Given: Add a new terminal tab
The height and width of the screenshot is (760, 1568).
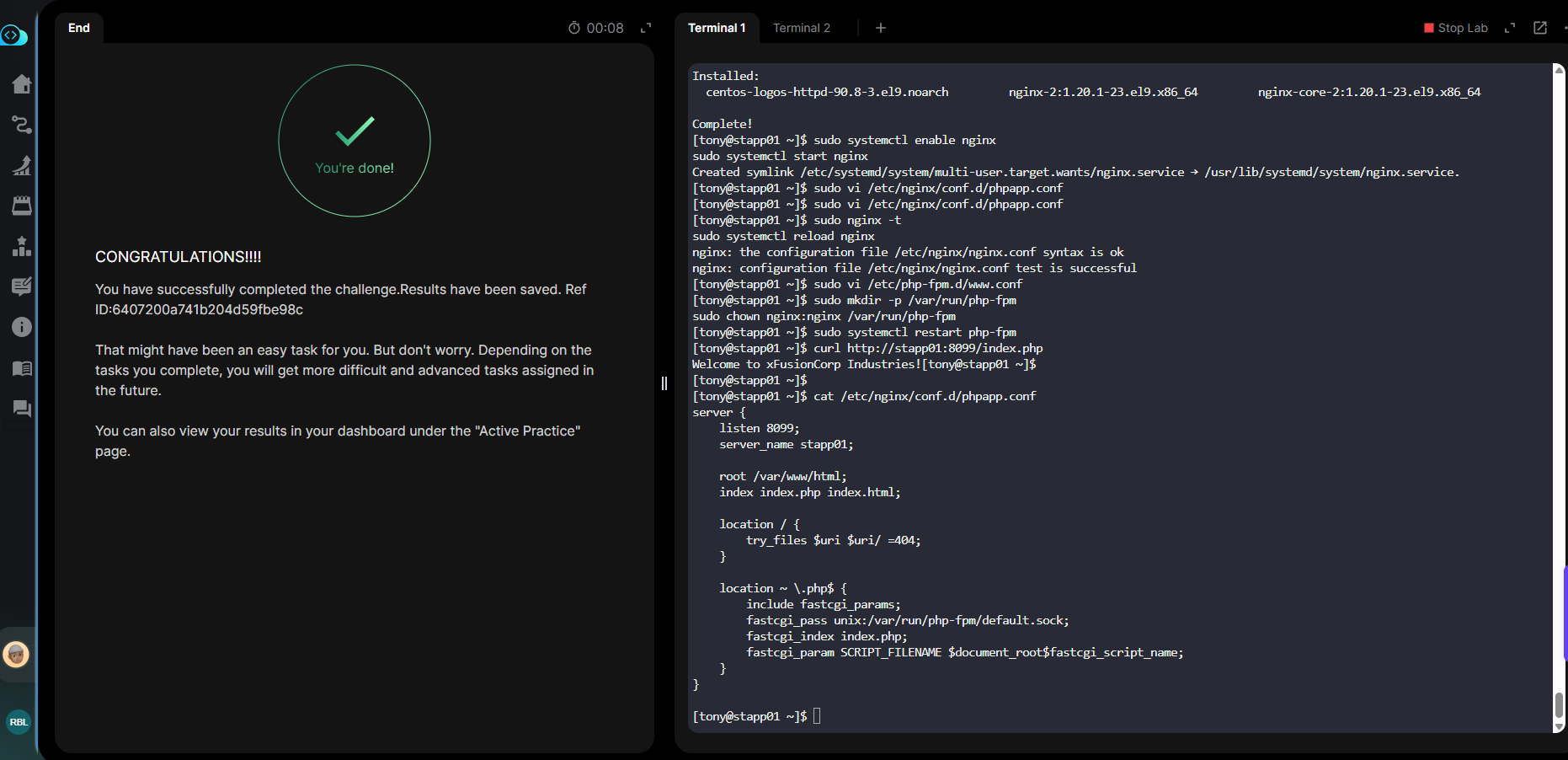Looking at the screenshot, I should [x=881, y=28].
